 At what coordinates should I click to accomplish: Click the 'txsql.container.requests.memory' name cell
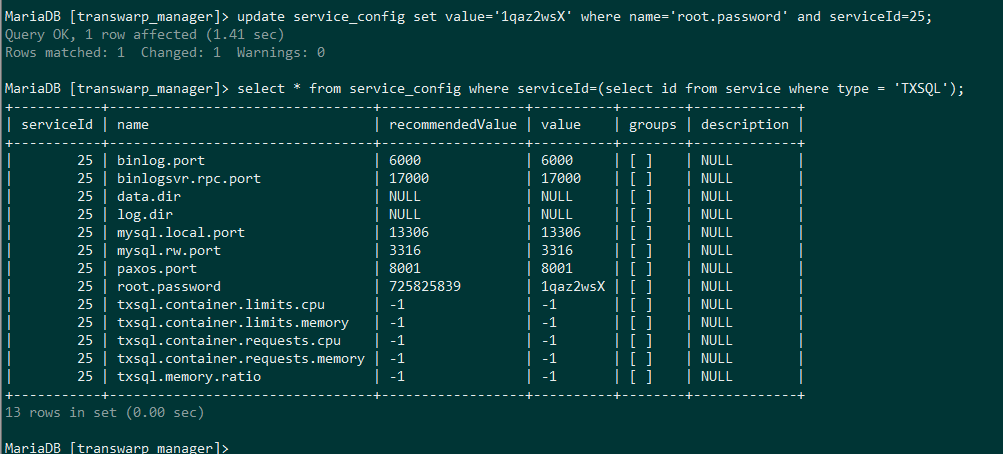pos(241,358)
